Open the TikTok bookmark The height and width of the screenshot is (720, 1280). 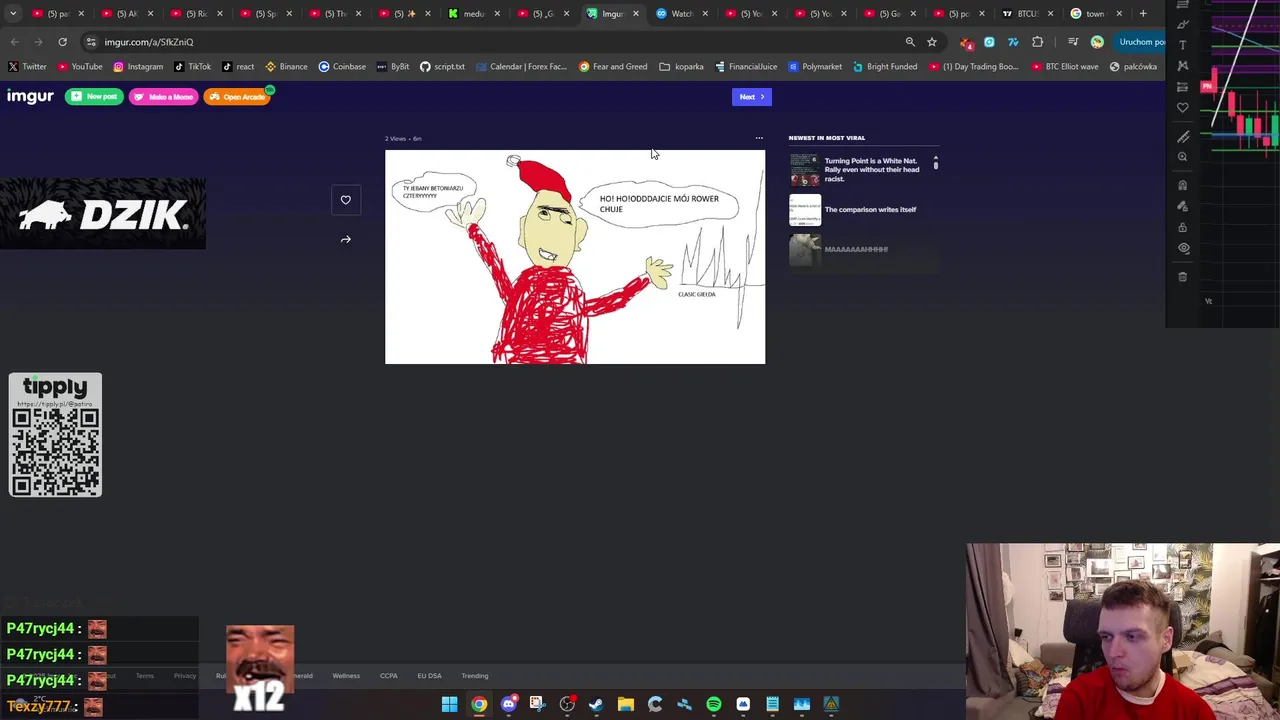pyautogui.click(x=192, y=67)
